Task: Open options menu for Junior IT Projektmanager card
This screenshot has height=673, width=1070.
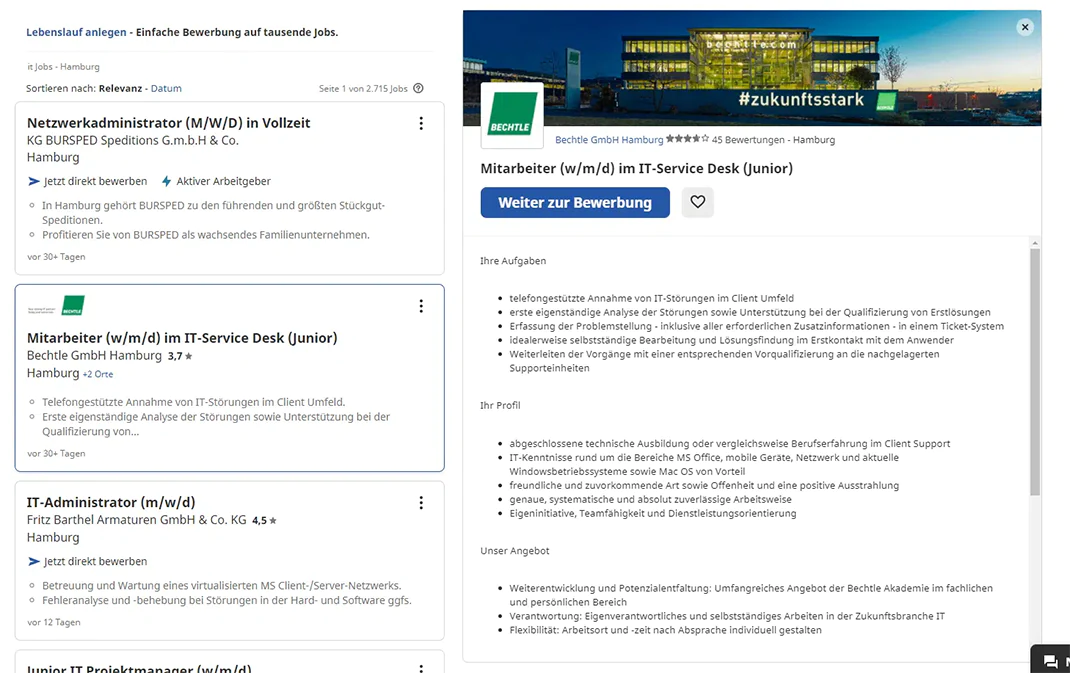Action: click(421, 668)
